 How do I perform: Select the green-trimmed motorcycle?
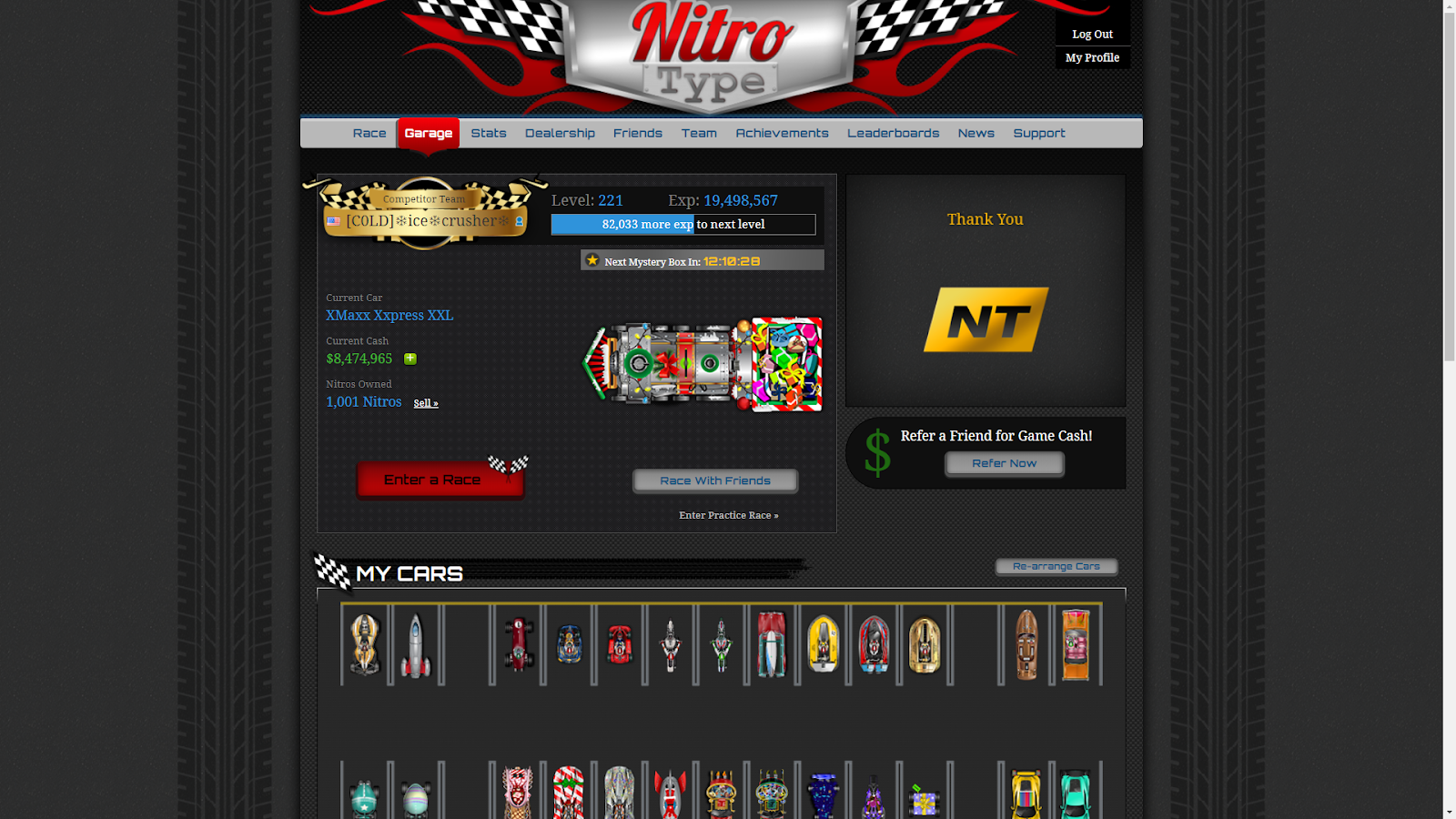721,645
